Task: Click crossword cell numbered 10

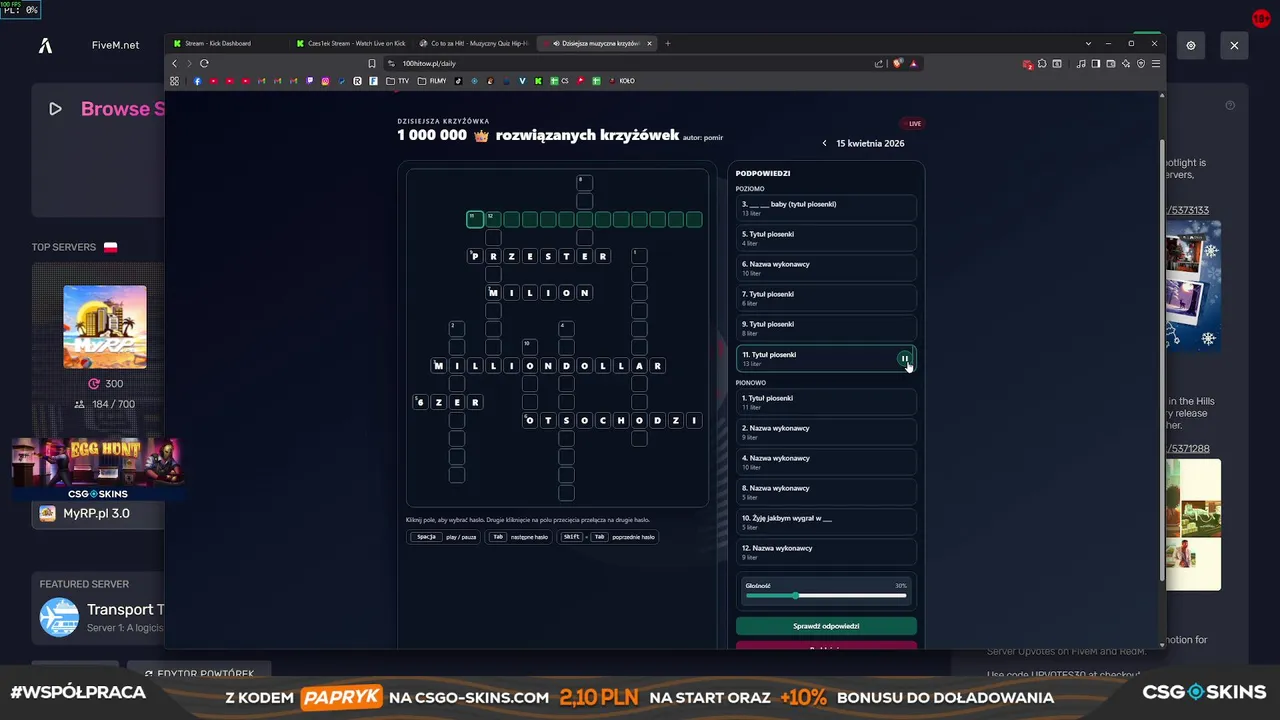Action: (x=529, y=347)
